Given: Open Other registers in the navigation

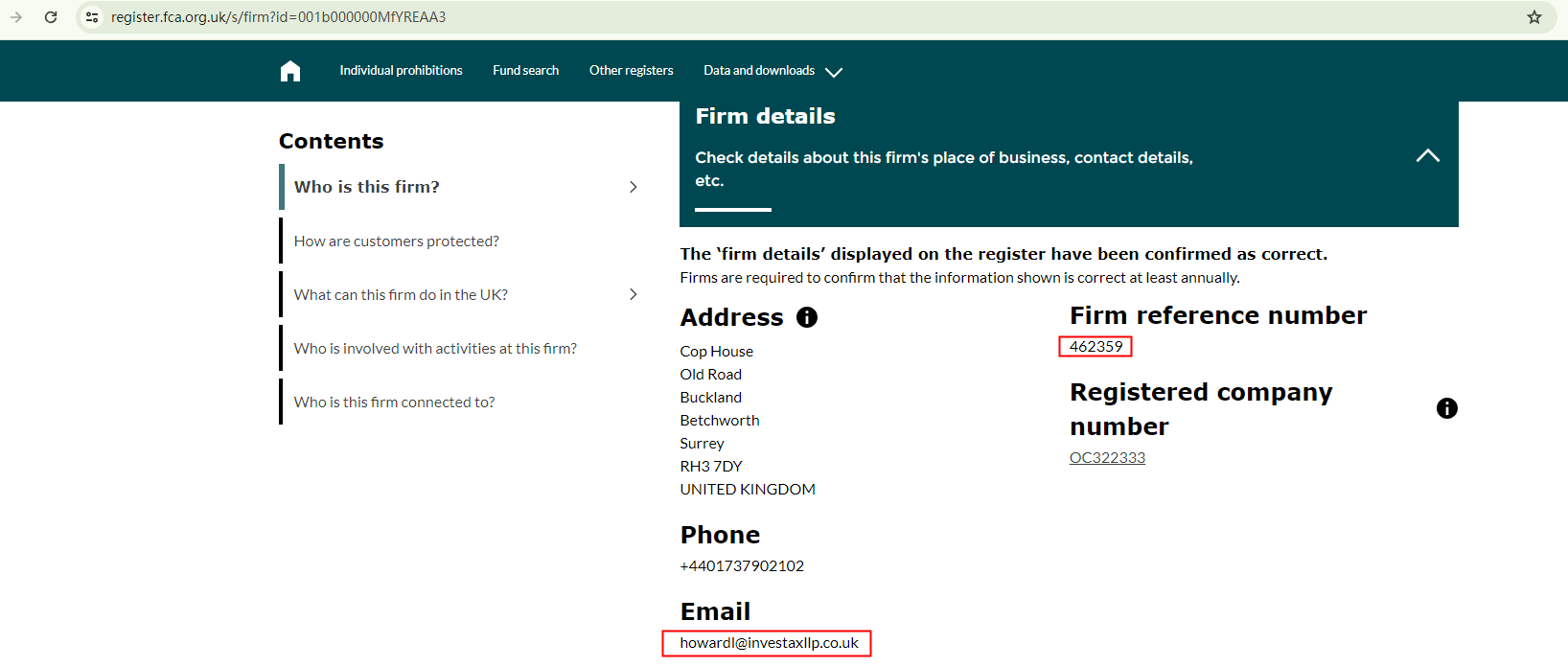Looking at the screenshot, I should tap(631, 71).
